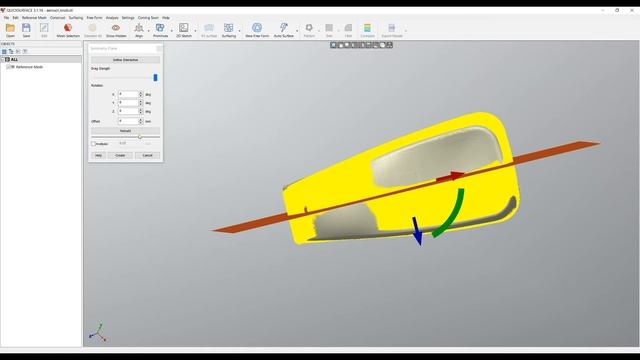Click the Offset value field
640x360 pixels.
point(129,121)
